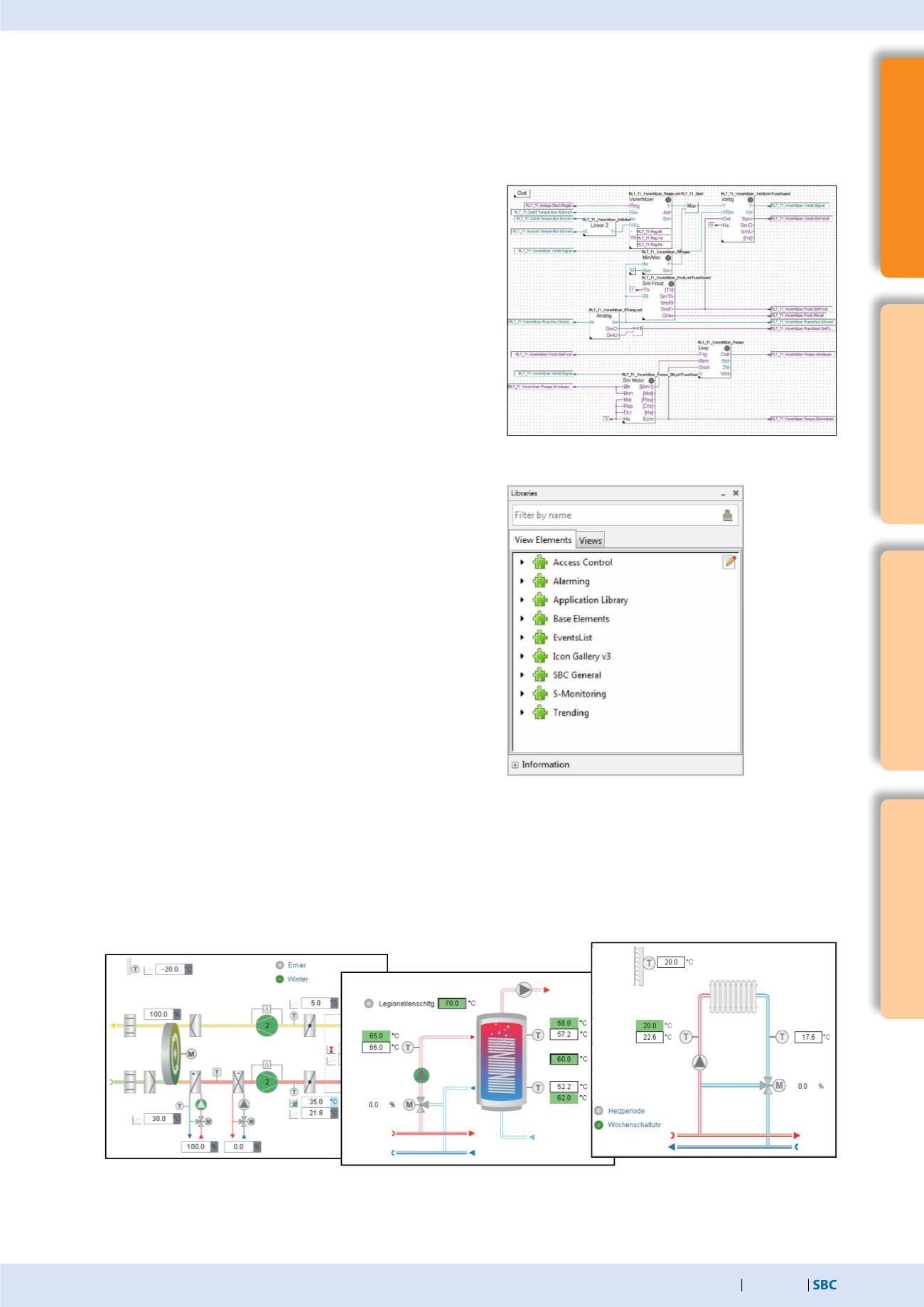
Task: Switch to the Views tab
Action: [590, 540]
